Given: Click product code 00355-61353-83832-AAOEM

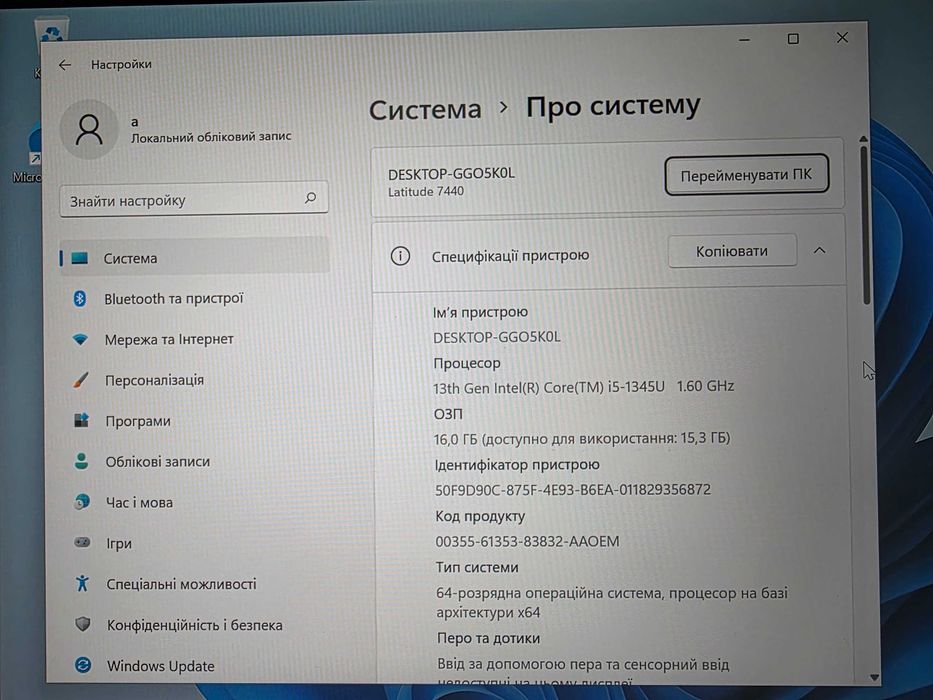Looking at the screenshot, I should tap(527, 541).
